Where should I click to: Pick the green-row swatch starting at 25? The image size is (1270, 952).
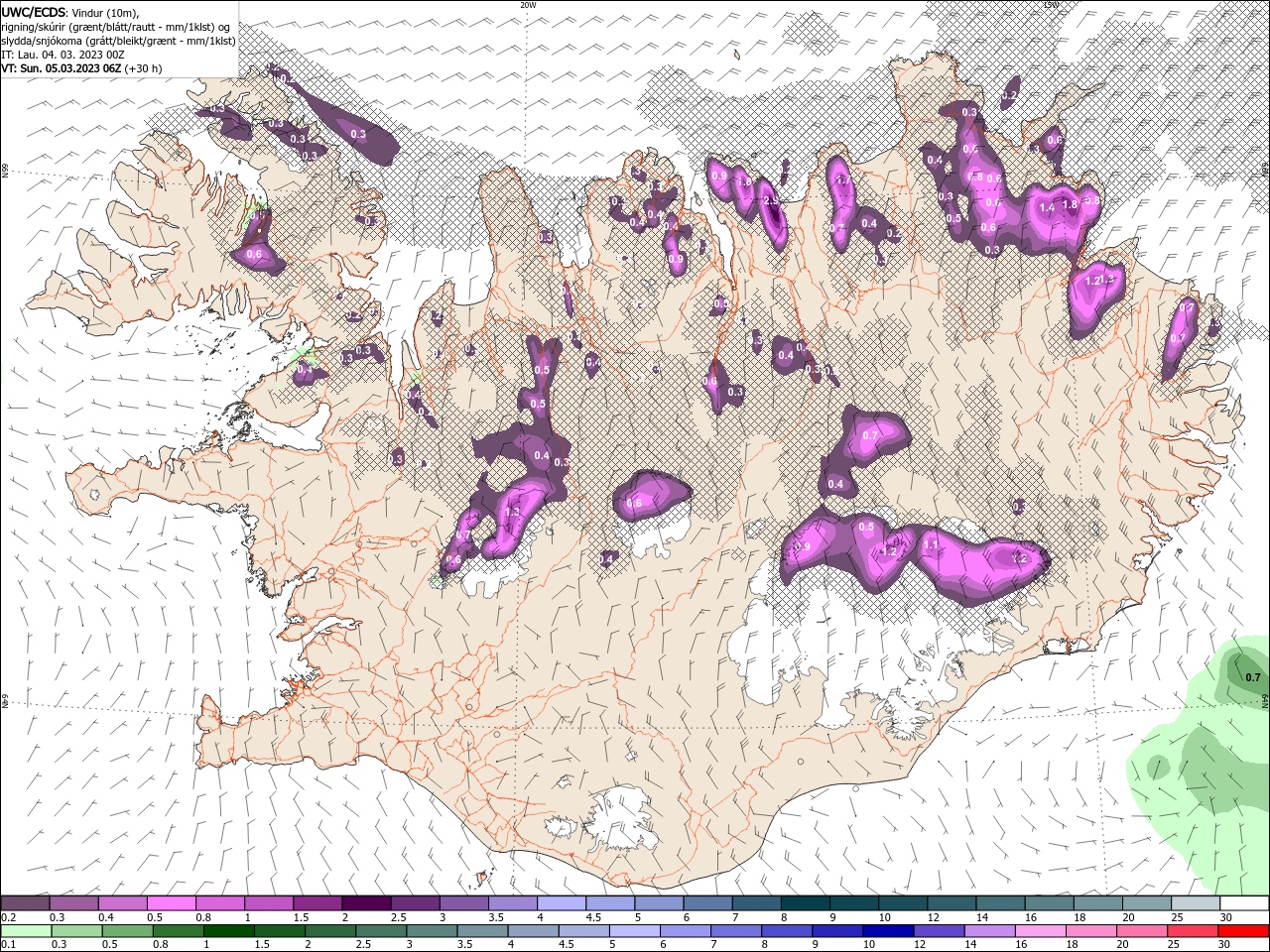1193,931
